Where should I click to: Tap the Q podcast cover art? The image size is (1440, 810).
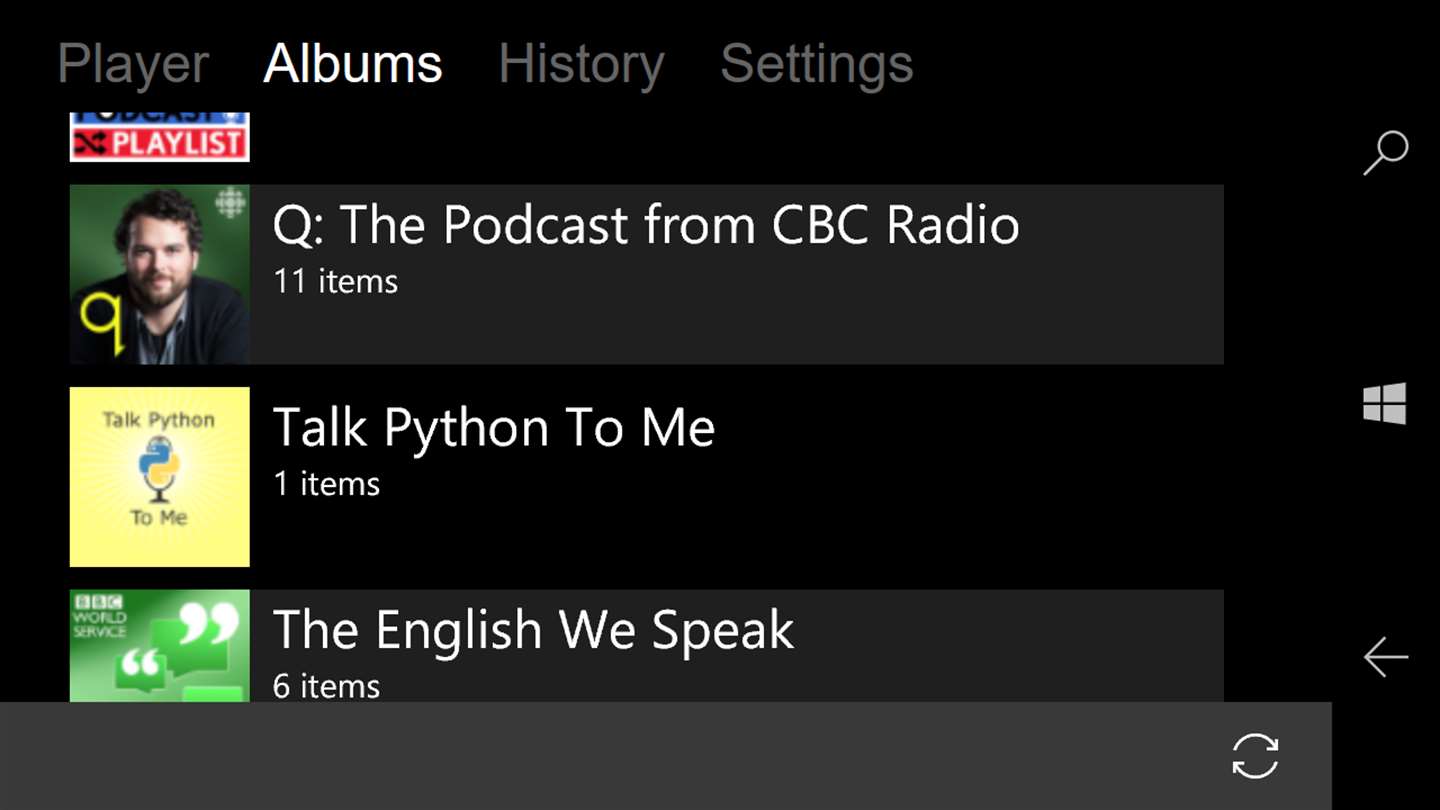[x=160, y=274]
